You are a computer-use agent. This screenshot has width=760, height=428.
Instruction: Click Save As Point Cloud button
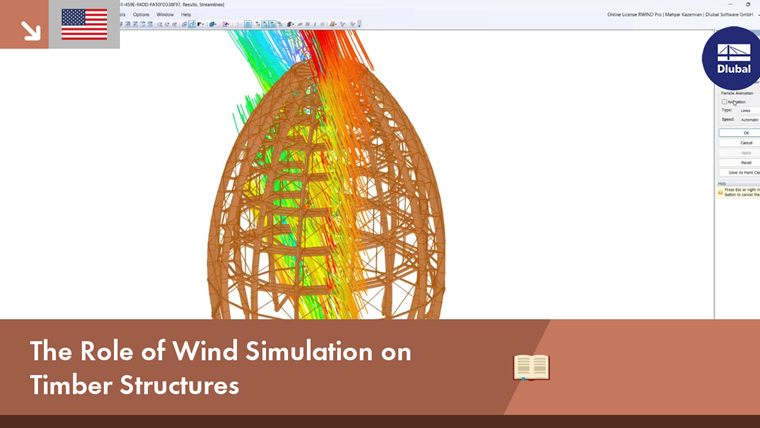tap(739, 173)
